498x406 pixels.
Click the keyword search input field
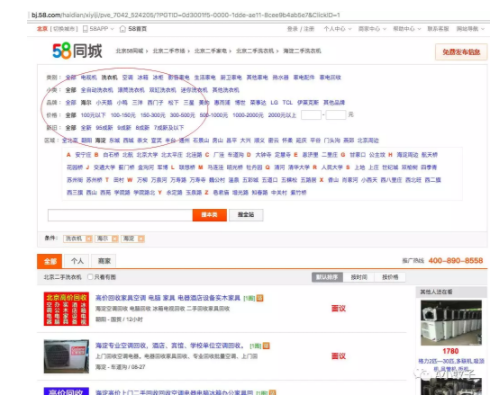pos(120,215)
